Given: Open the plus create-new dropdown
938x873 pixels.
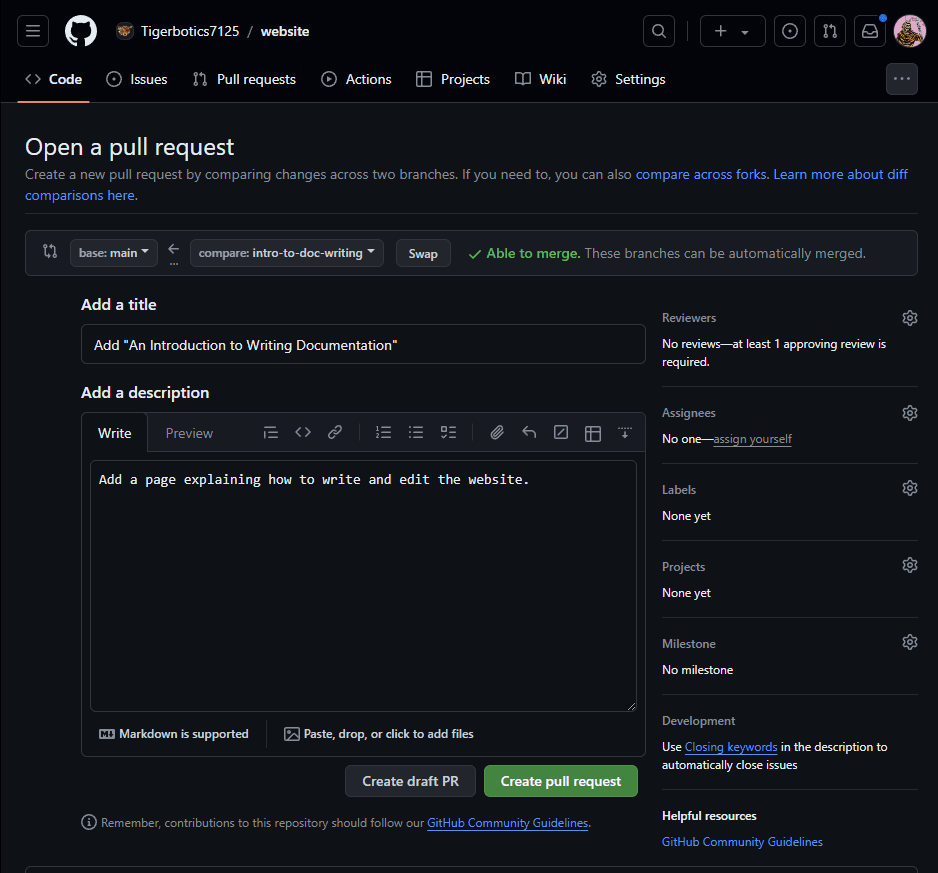Looking at the screenshot, I should [732, 31].
